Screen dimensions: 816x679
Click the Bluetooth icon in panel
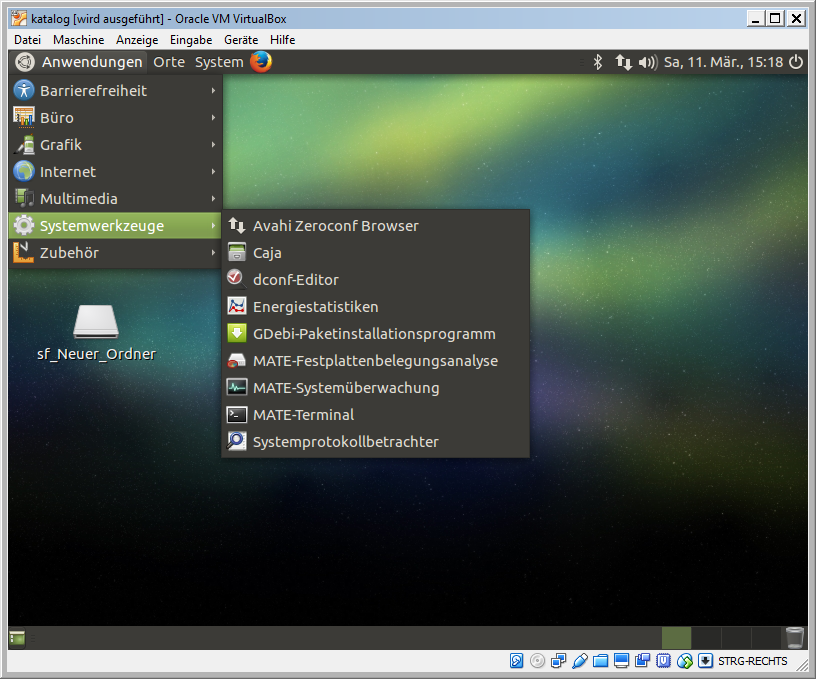pyautogui.click(x=598, y=62)
